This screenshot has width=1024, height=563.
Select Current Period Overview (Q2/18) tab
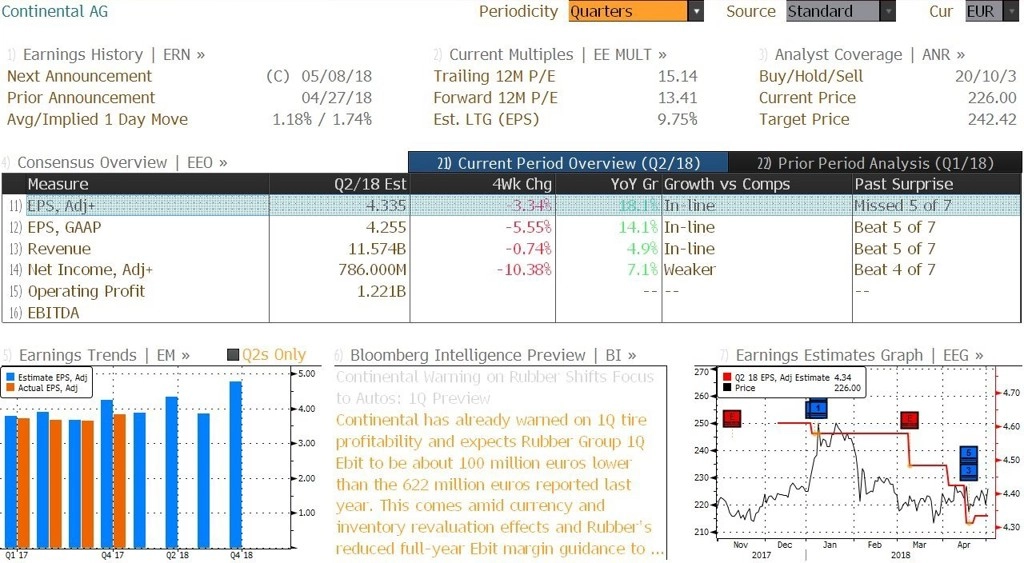point(568,163)
